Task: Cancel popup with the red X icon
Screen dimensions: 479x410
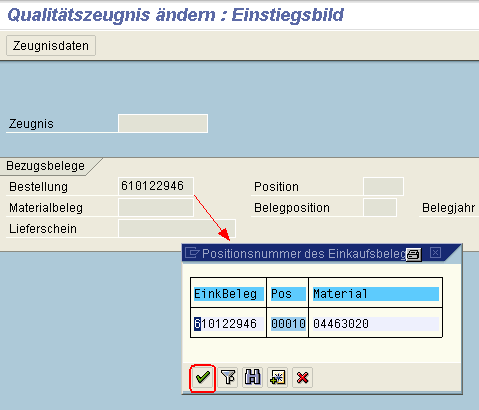Action: 302,378
